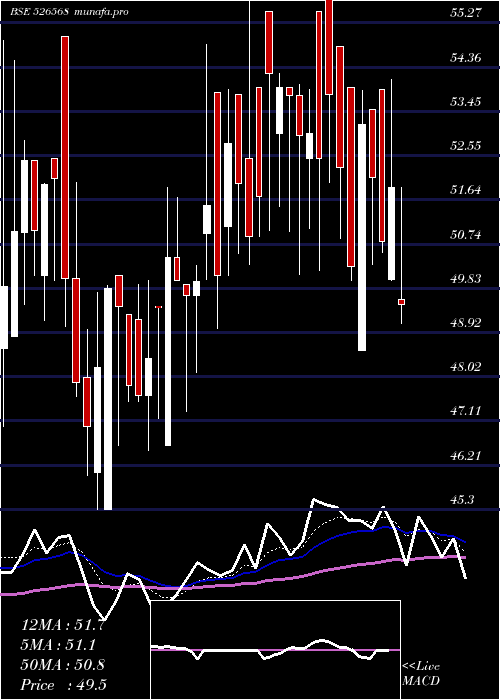This screenshot has height=700, width=500.
Task: Select the Price : 49.5 reading
Action: pos(63,685)
